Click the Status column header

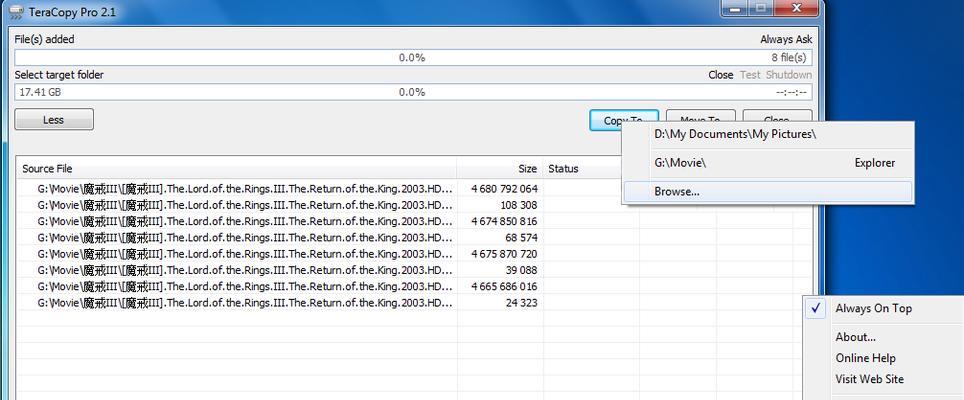tap(582, 168)
